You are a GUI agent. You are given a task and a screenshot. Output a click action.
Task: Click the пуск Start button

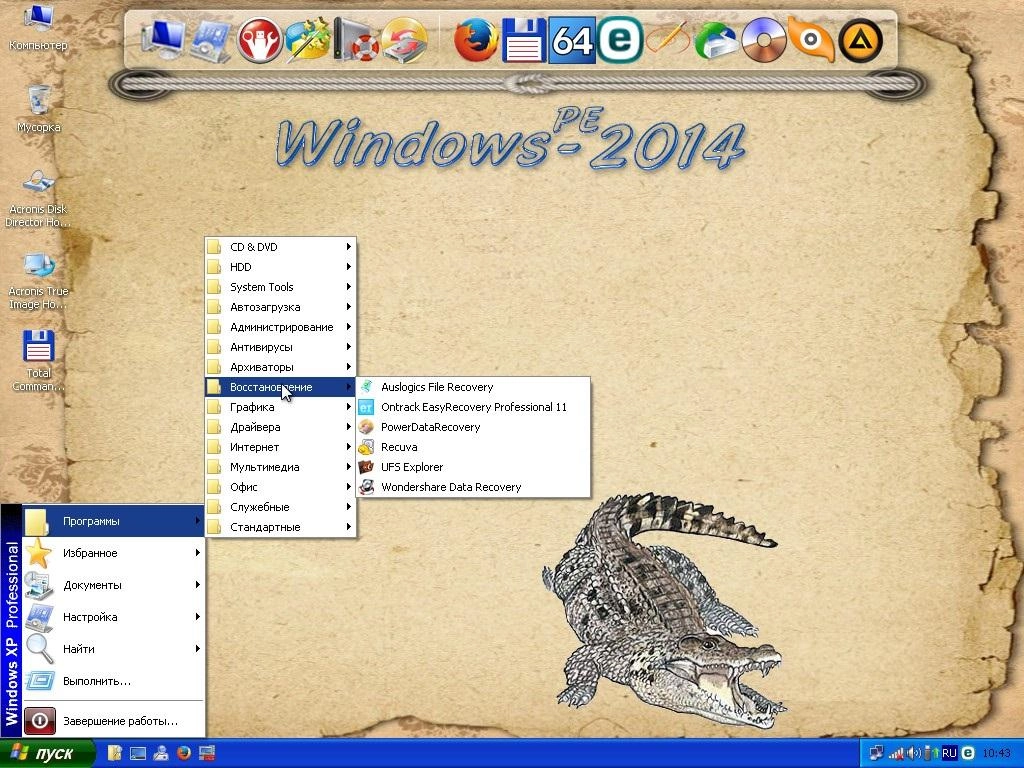pyautogui.click(x=47, y=753)
